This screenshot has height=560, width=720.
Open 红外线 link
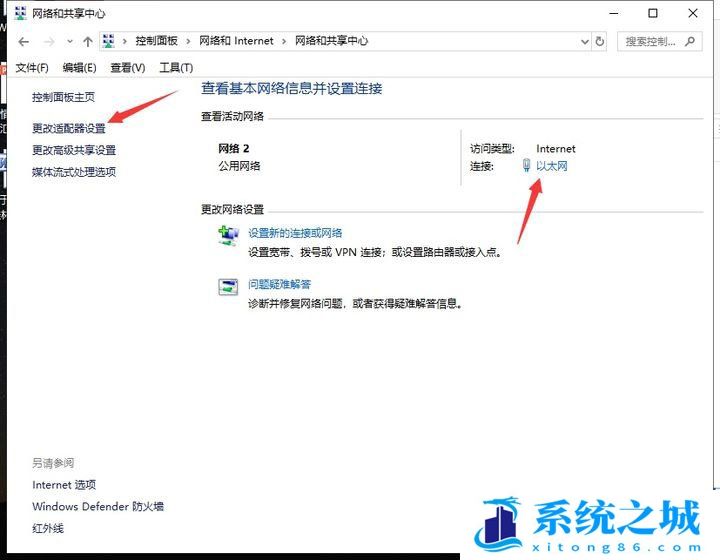(48, 528)
